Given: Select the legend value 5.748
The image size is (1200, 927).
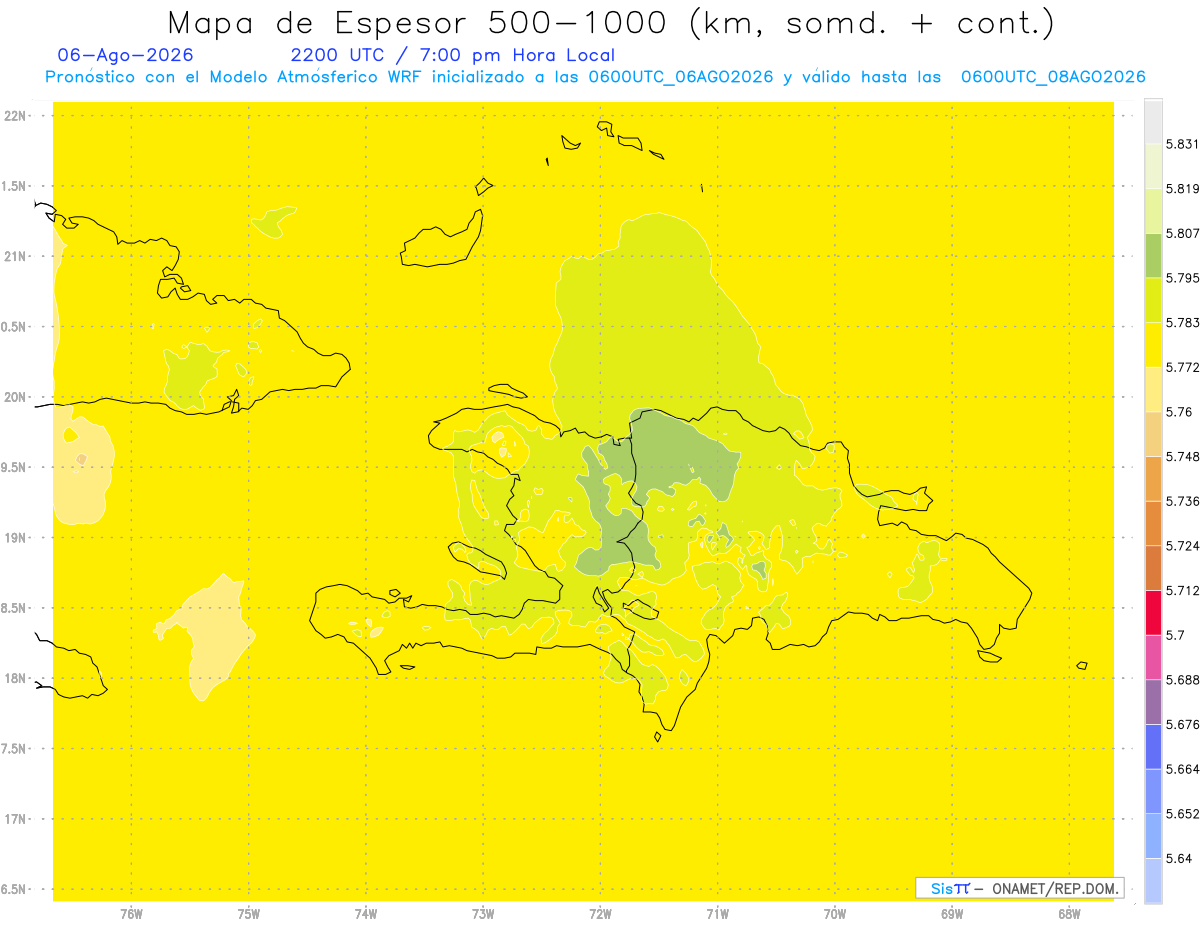Looking at the screenshot, I should click(x=1182, y=457).
